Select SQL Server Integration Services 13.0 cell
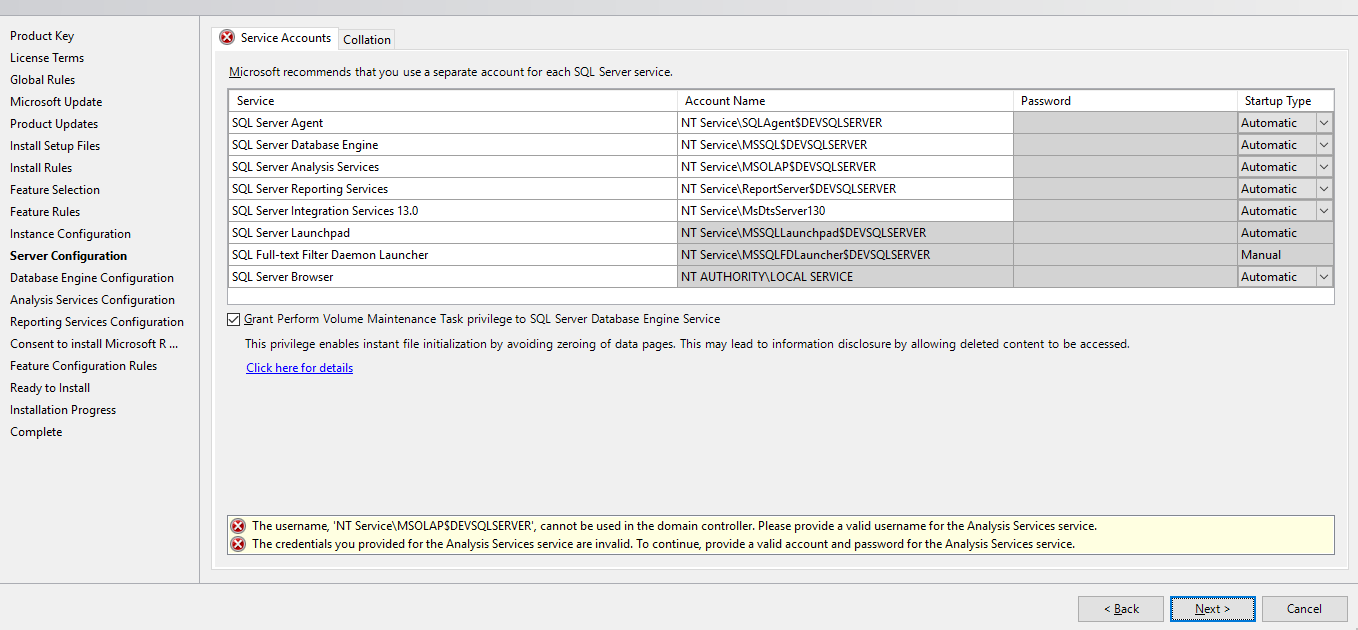 pyautogui.click(x=453, y=211)
